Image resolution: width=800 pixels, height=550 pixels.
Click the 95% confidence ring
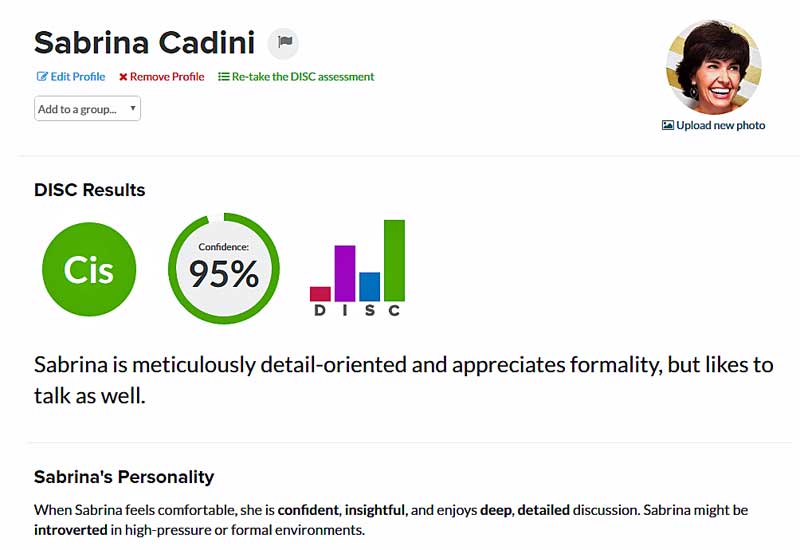point(223,268)
